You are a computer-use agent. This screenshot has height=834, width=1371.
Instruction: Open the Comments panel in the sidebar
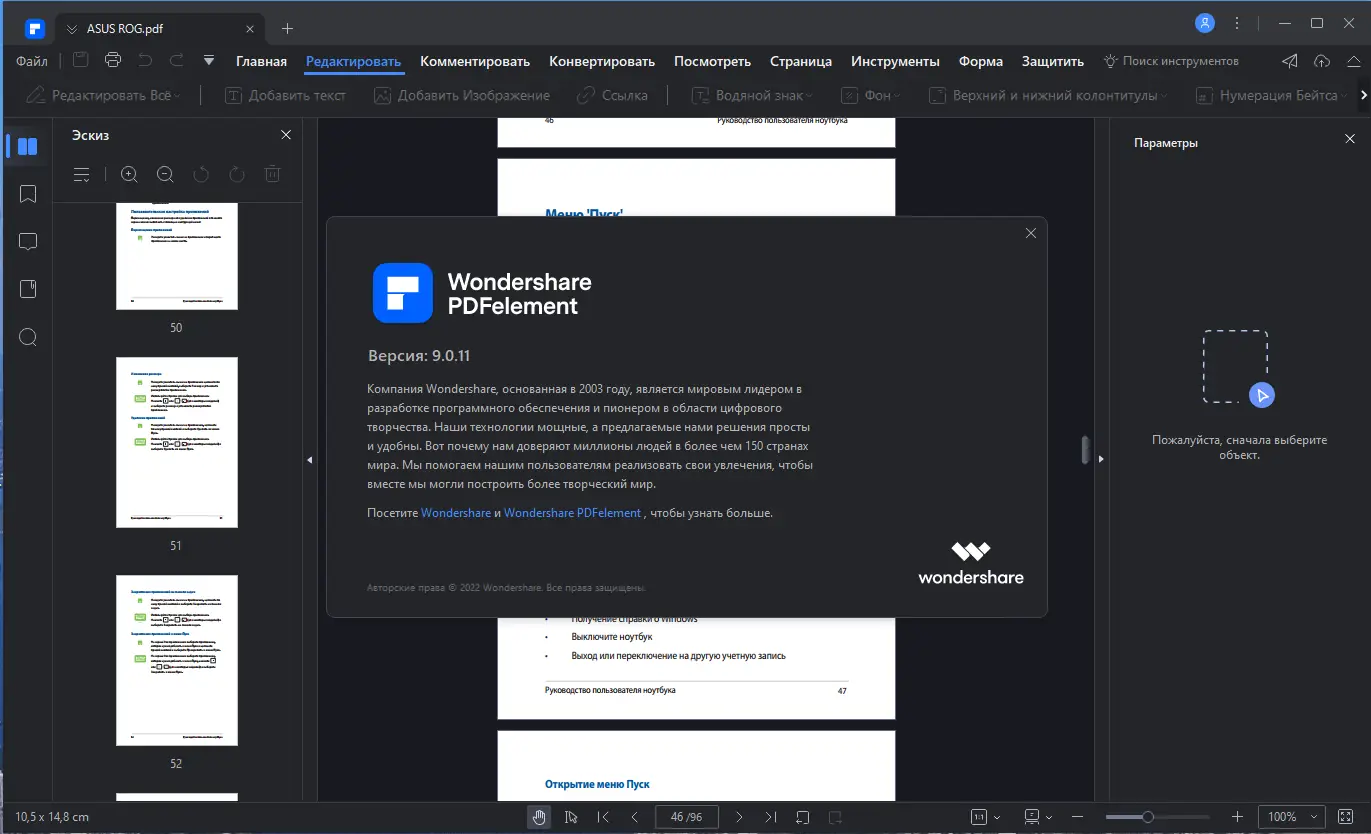(27, 241)
